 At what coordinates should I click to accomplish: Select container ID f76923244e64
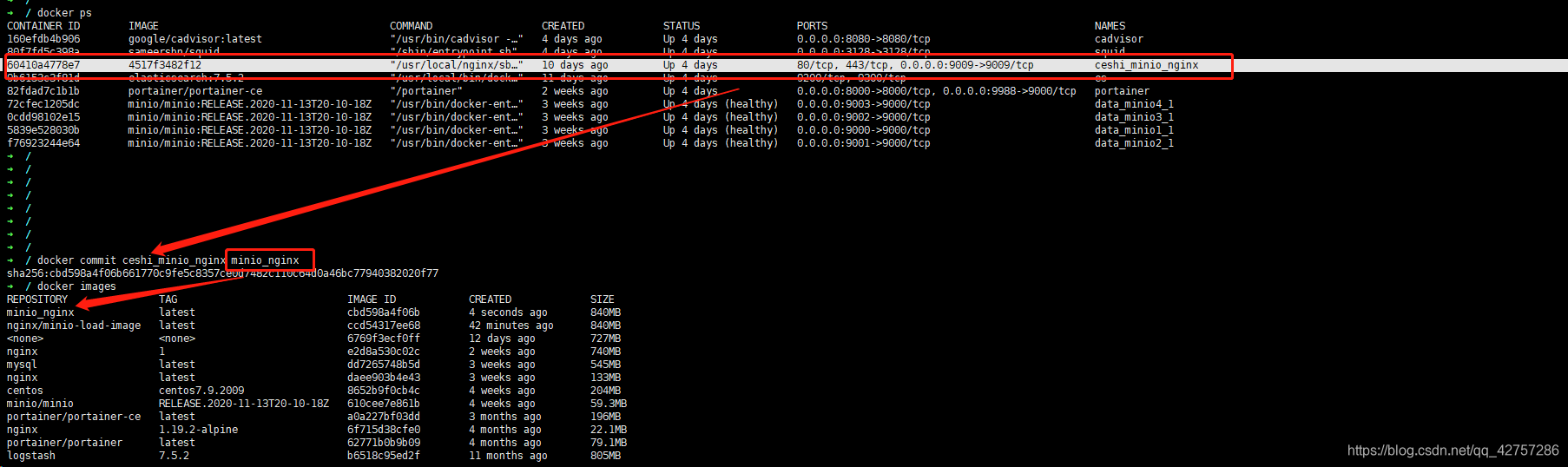click(x=43, y=143)
